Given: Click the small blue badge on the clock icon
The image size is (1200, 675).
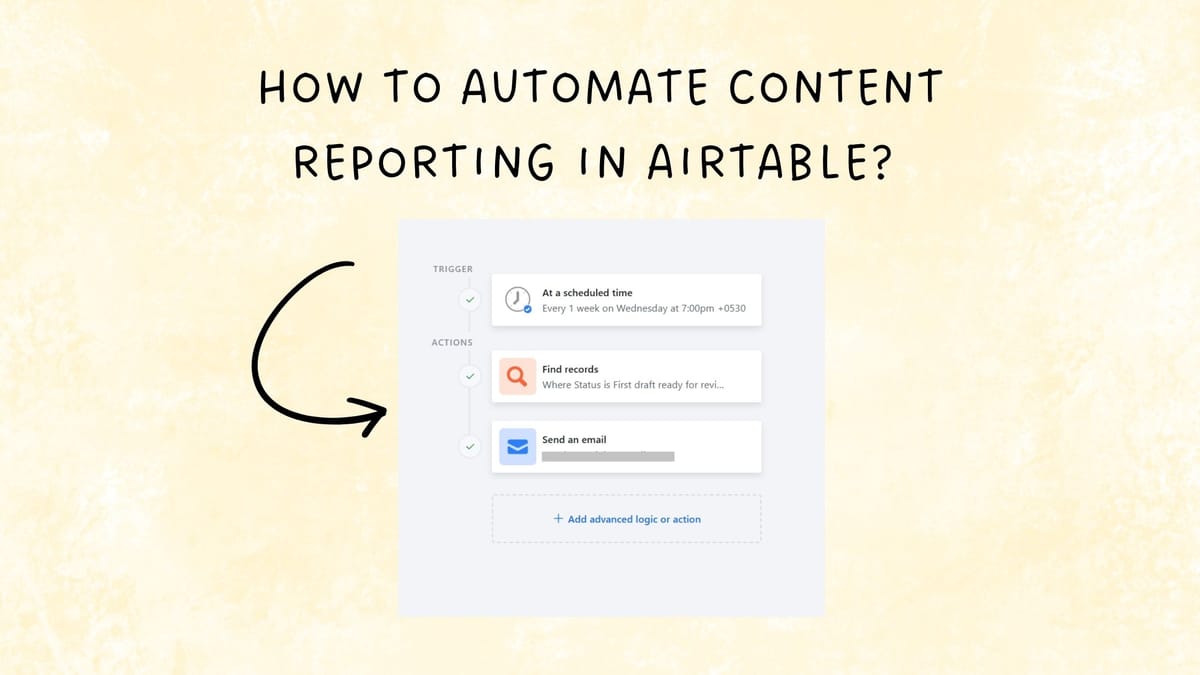Looking at the screenshot, I should coord(525,309).
